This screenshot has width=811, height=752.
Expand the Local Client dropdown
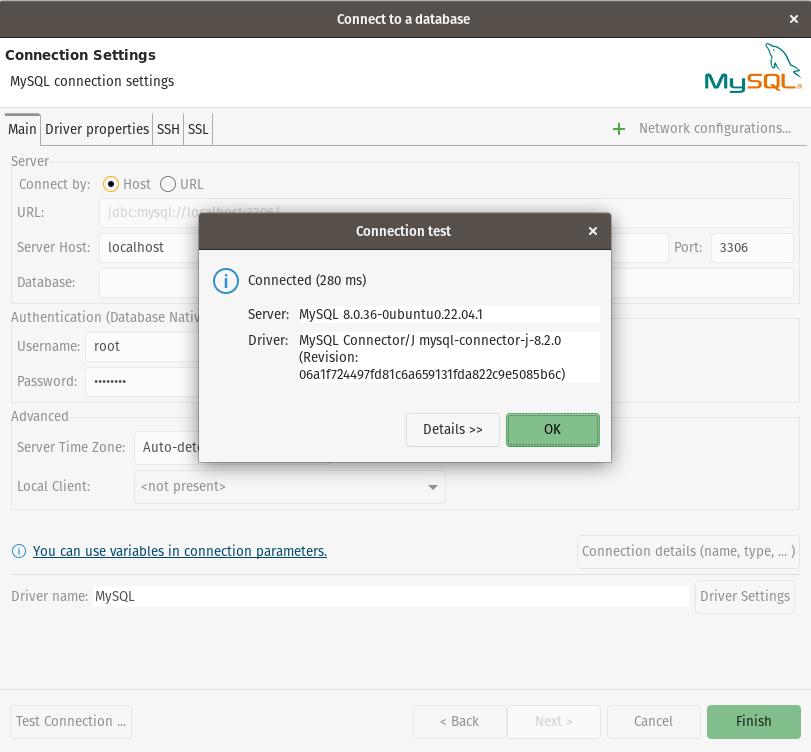point(432,487)
